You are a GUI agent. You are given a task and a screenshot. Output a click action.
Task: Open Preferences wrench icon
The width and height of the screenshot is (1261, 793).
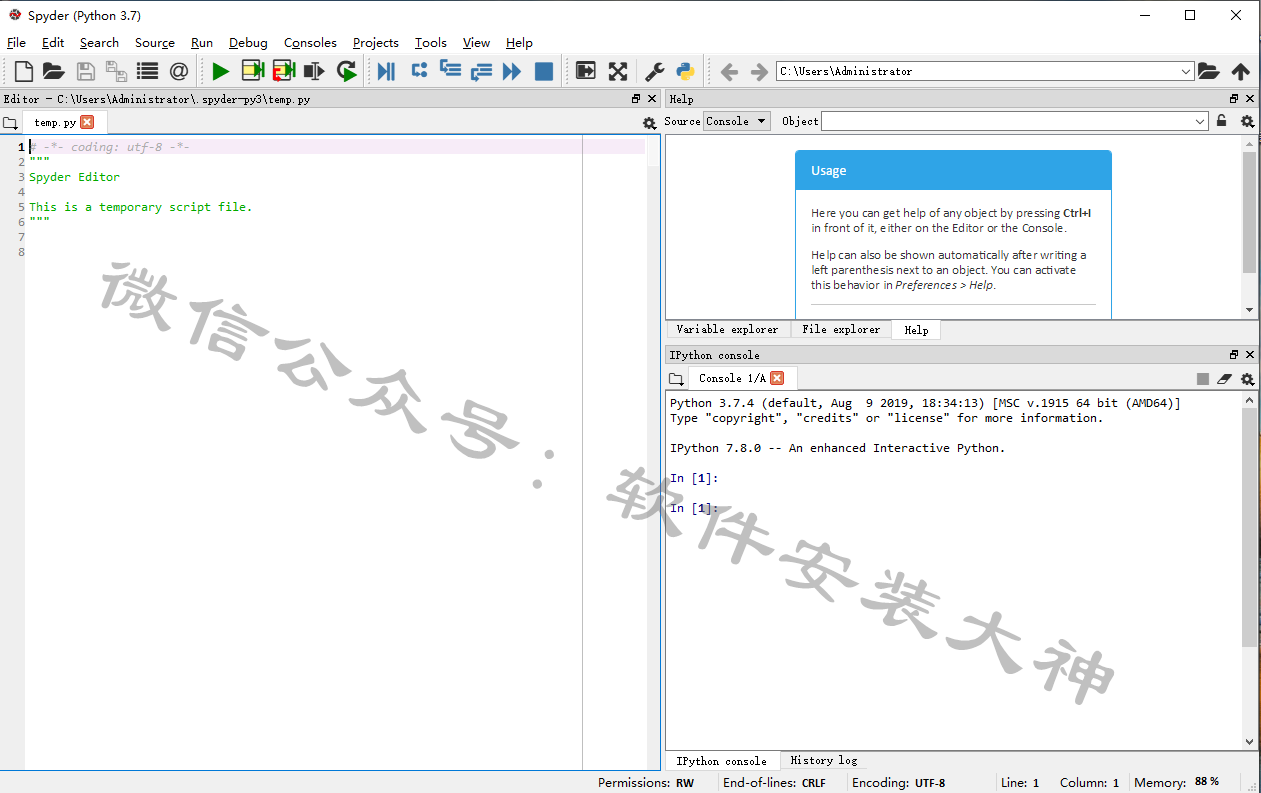click(x=654, y=71)
